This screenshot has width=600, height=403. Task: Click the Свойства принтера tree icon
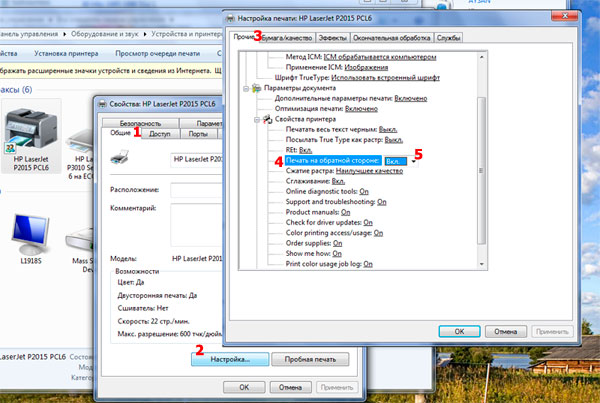267,119
